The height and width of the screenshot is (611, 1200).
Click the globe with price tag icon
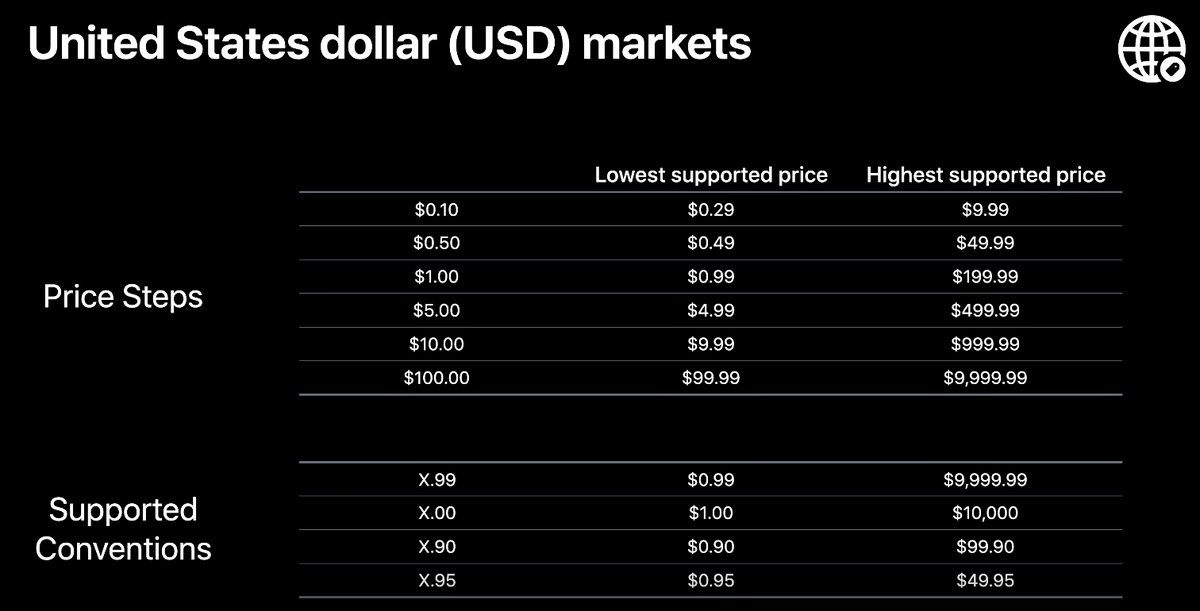point(1151,50)
